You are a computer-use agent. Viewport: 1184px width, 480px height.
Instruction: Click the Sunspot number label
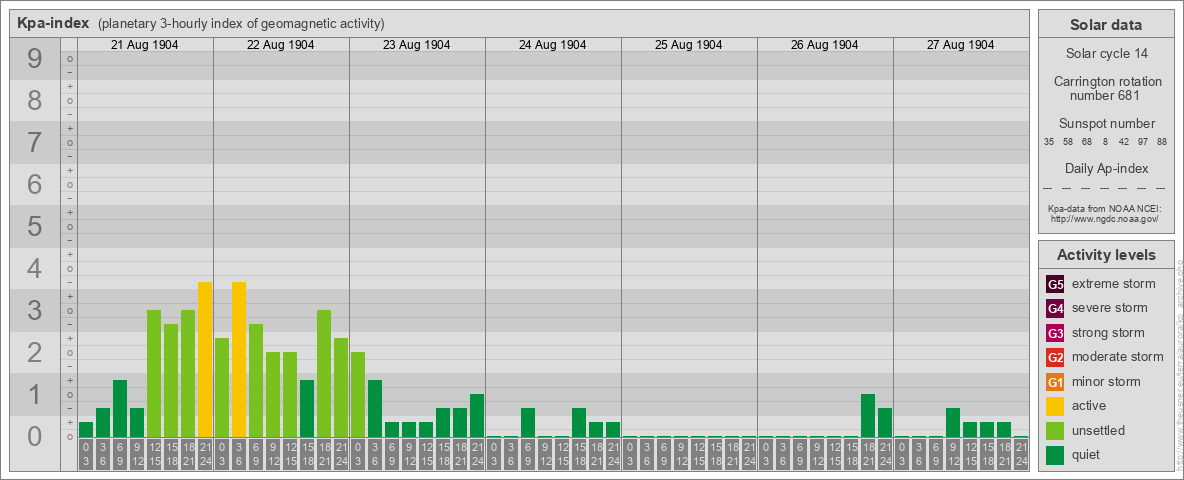[x=1106, y=124]
